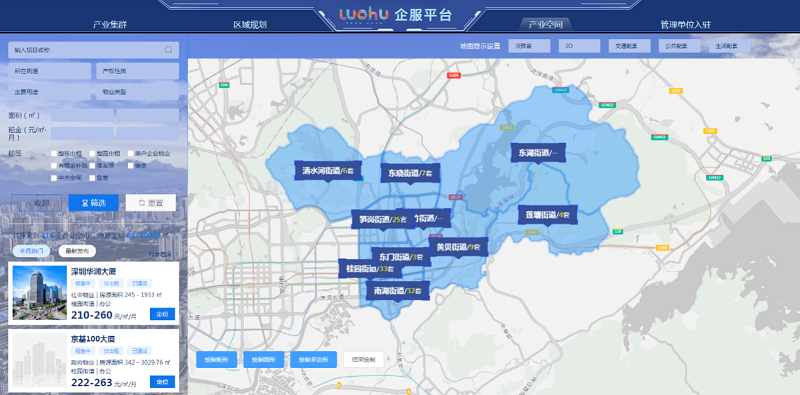Switch to the 最新发布 tab
This screenshot has height=395, width=800.
77,251
